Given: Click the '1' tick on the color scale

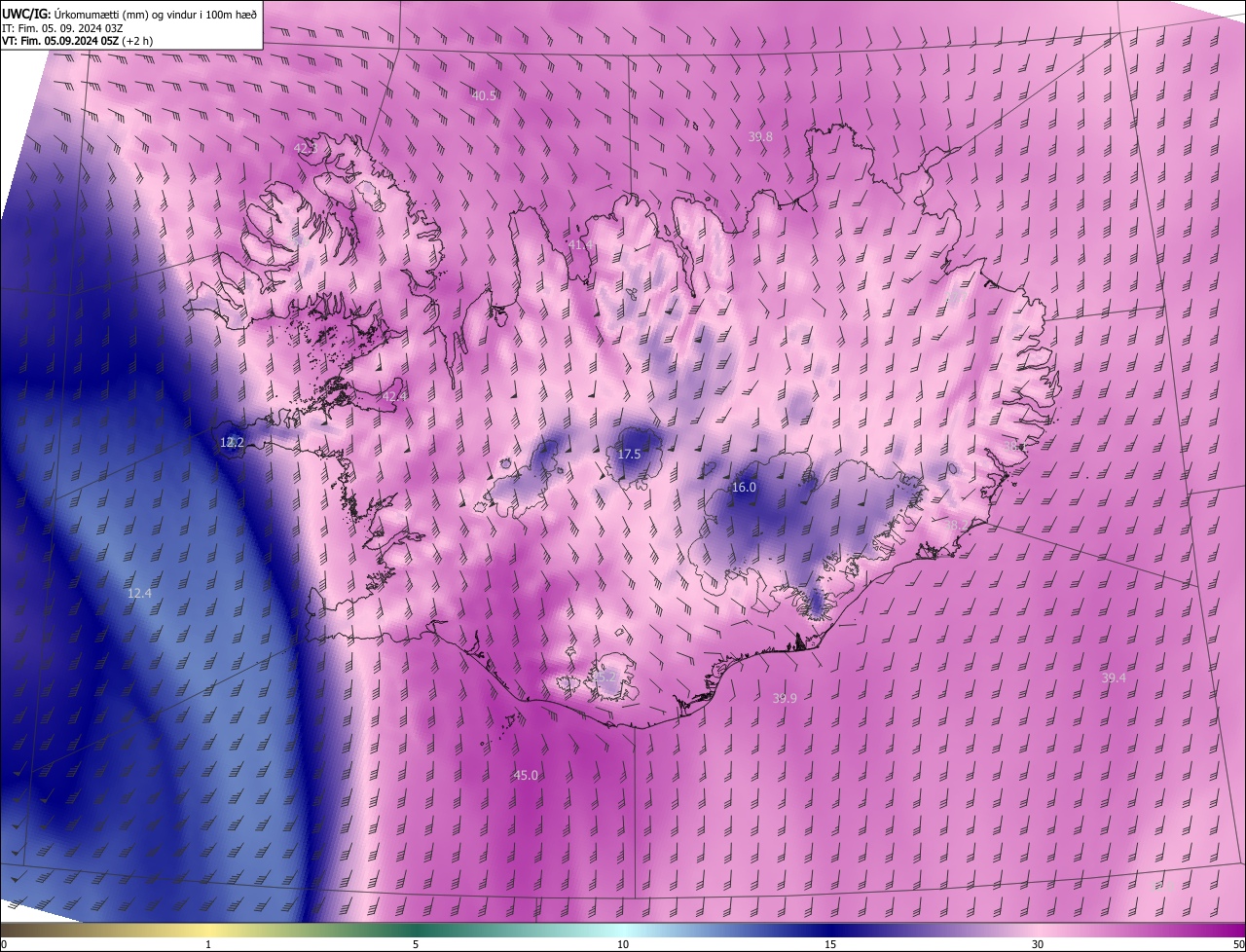Looking at the screenshot, I should tap(208, 944).
